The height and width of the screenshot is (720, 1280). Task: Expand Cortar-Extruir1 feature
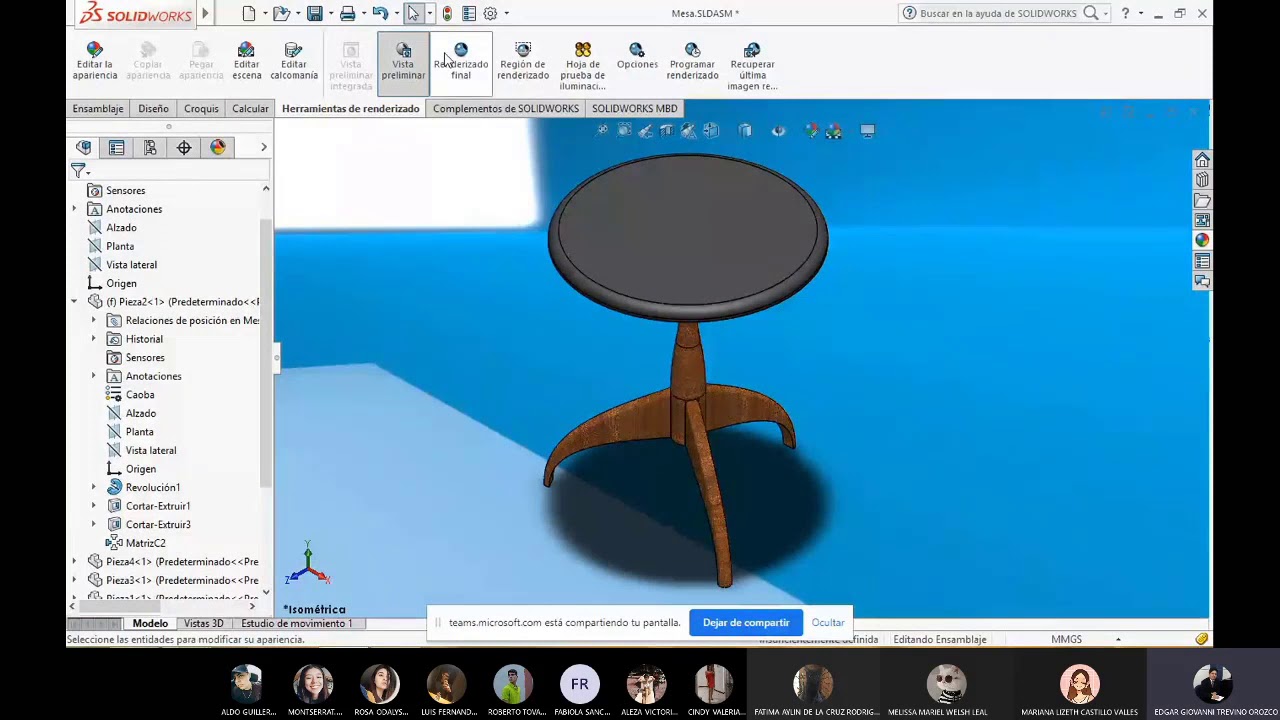point(94,506)
